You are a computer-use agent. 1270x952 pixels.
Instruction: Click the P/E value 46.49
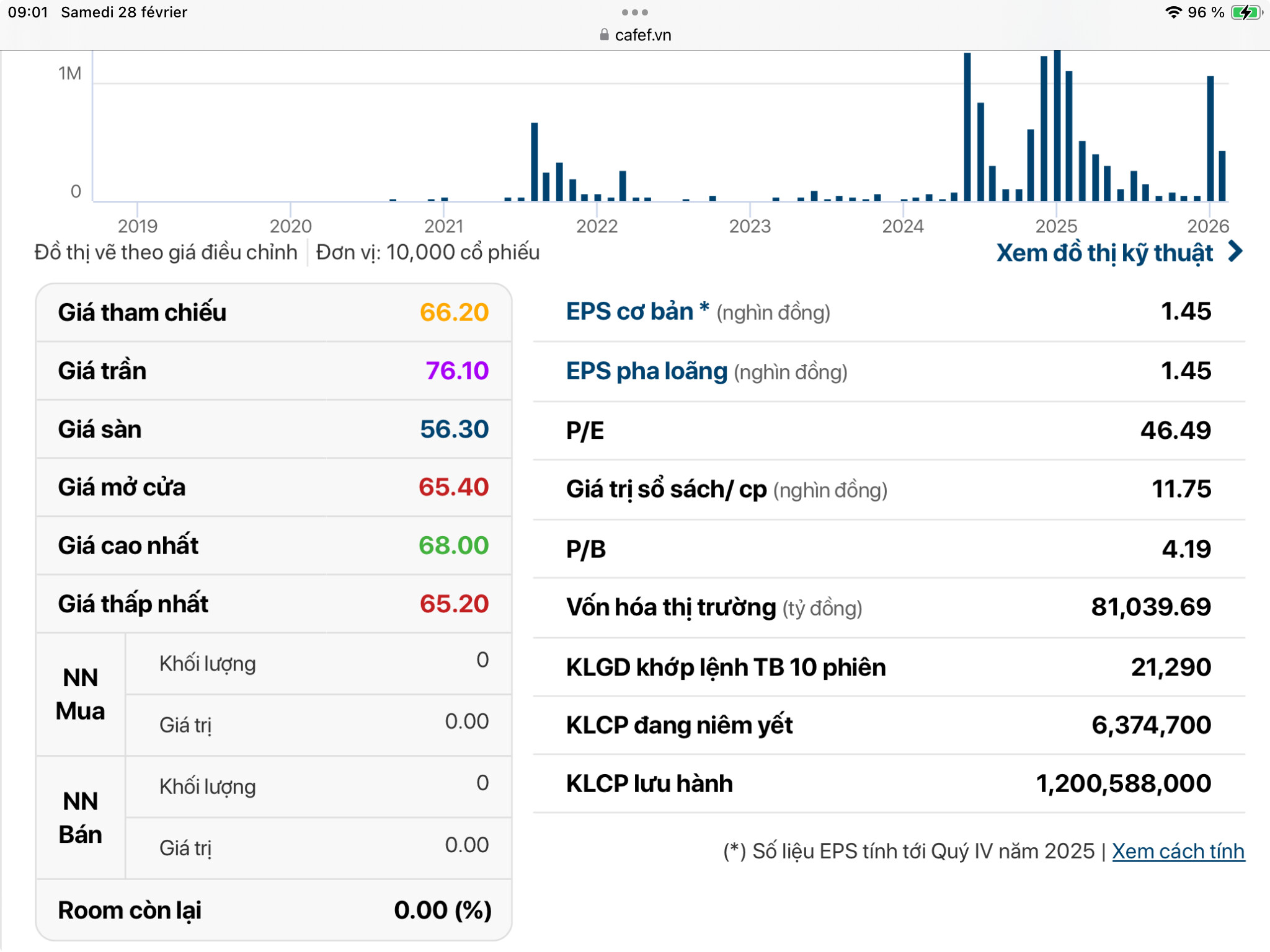point(1175,430)
